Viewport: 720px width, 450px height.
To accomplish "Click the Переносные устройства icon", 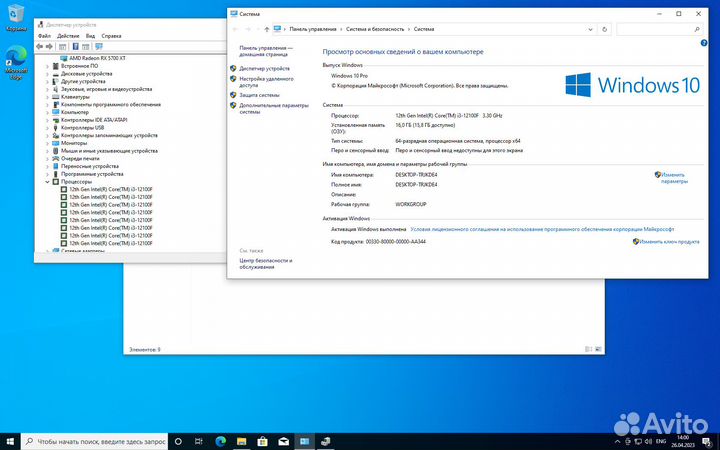I will point(56,166).
